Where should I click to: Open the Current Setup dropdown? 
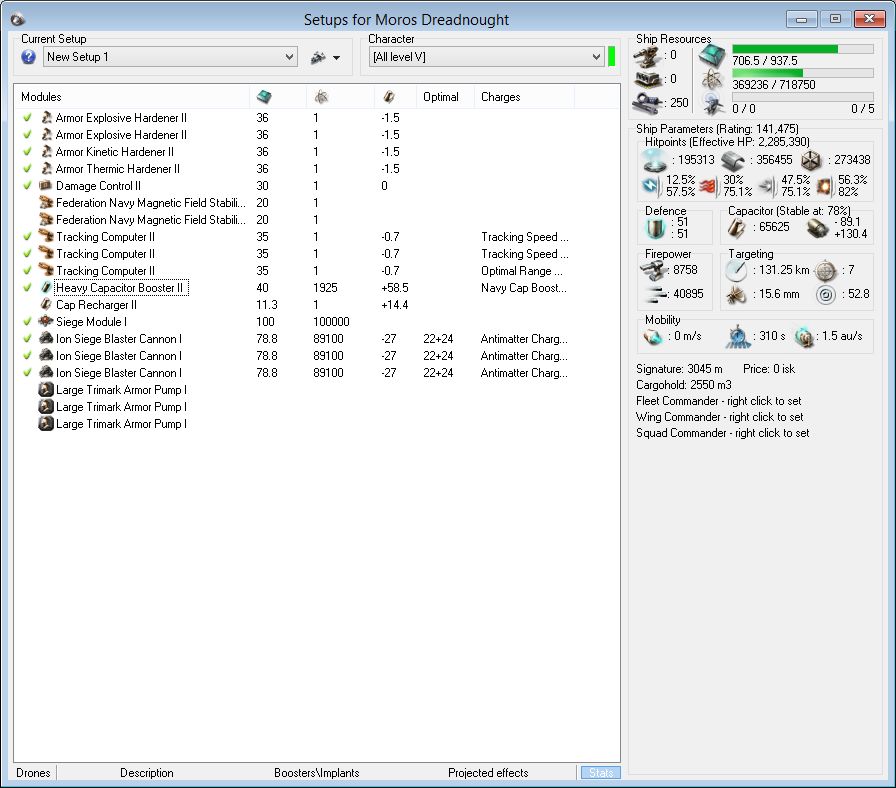tap(289, 57)
